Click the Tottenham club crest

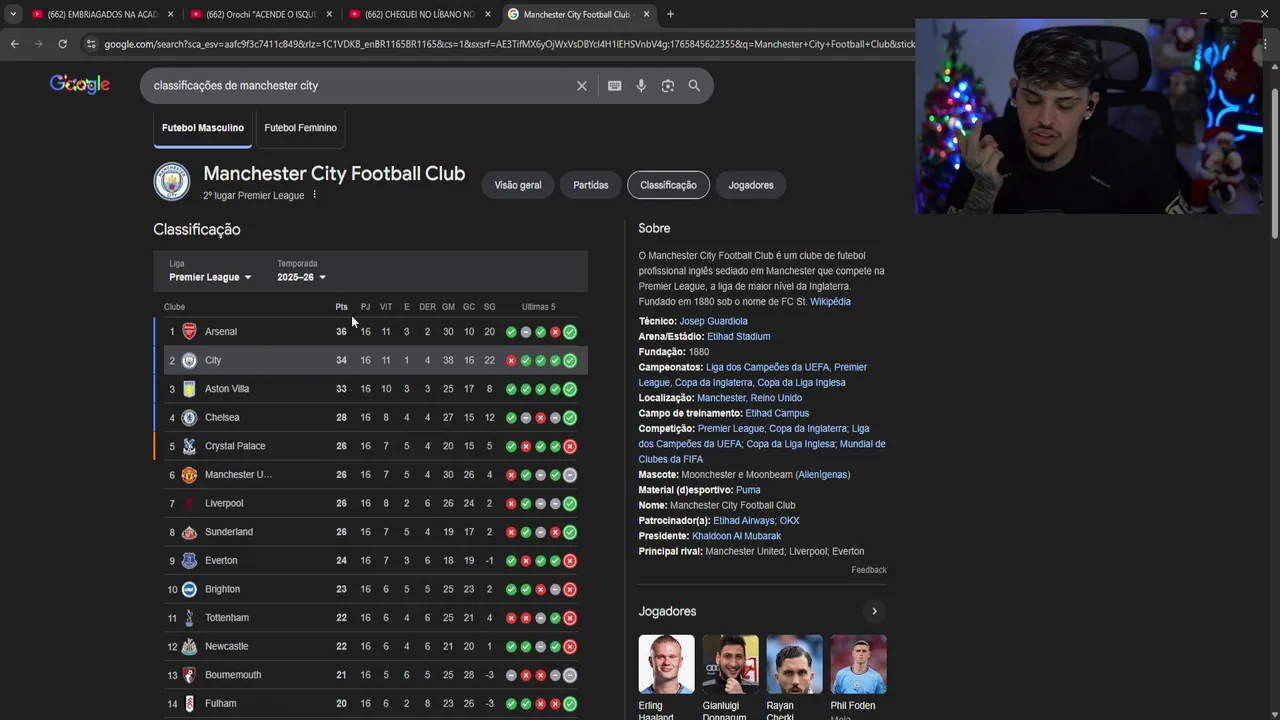[189, 618]
